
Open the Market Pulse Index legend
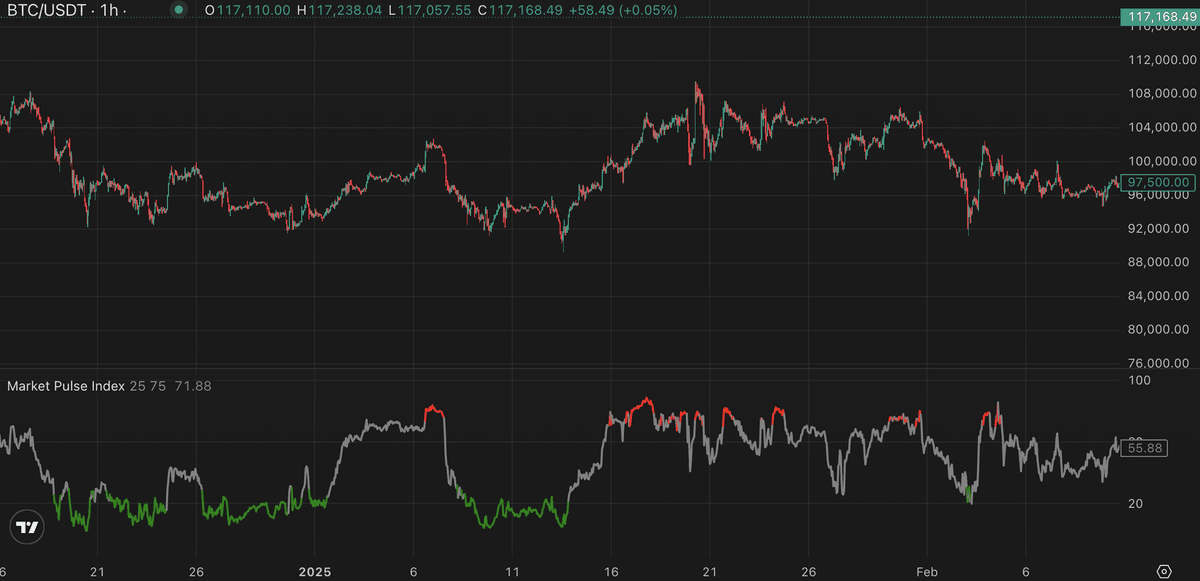point(66,386)
